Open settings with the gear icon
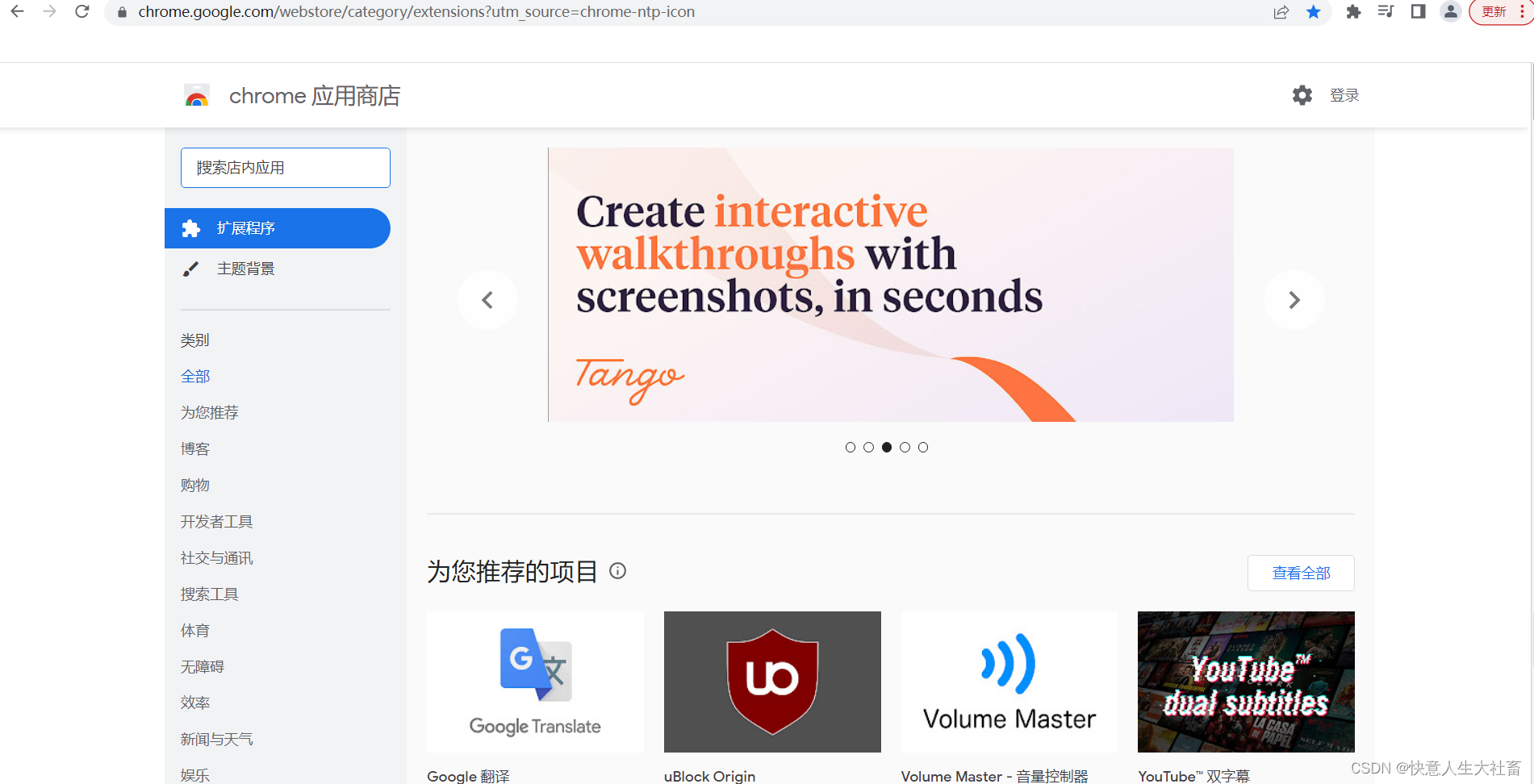 point(1302,95)
